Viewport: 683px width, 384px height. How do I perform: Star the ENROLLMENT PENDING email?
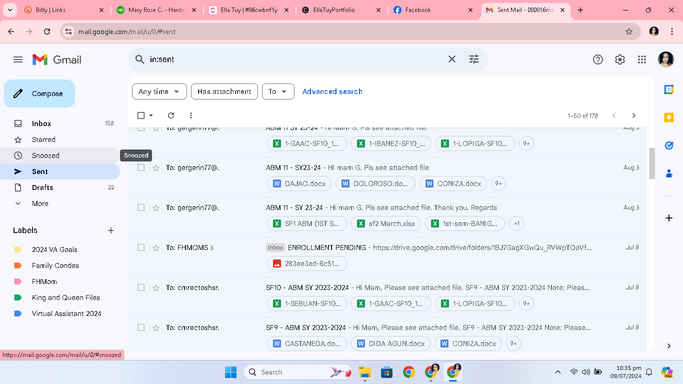156,248
